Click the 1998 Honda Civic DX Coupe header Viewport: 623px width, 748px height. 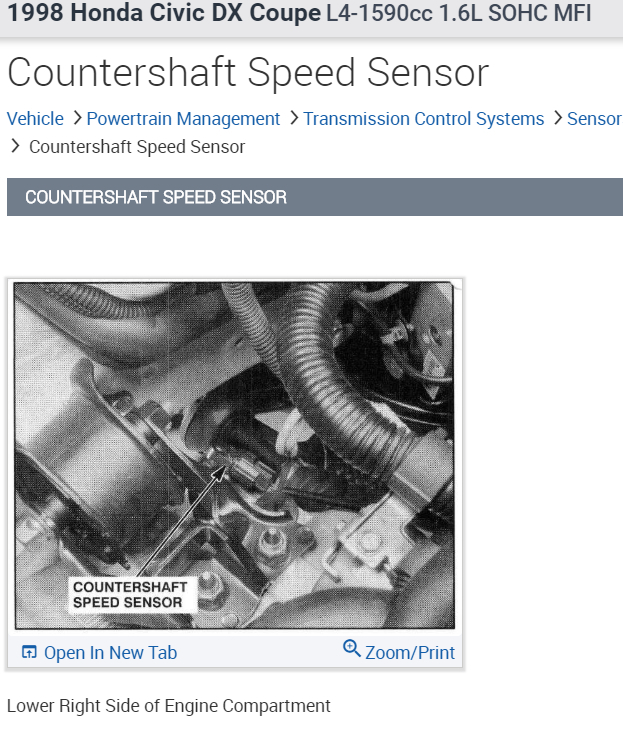(164, 12)
